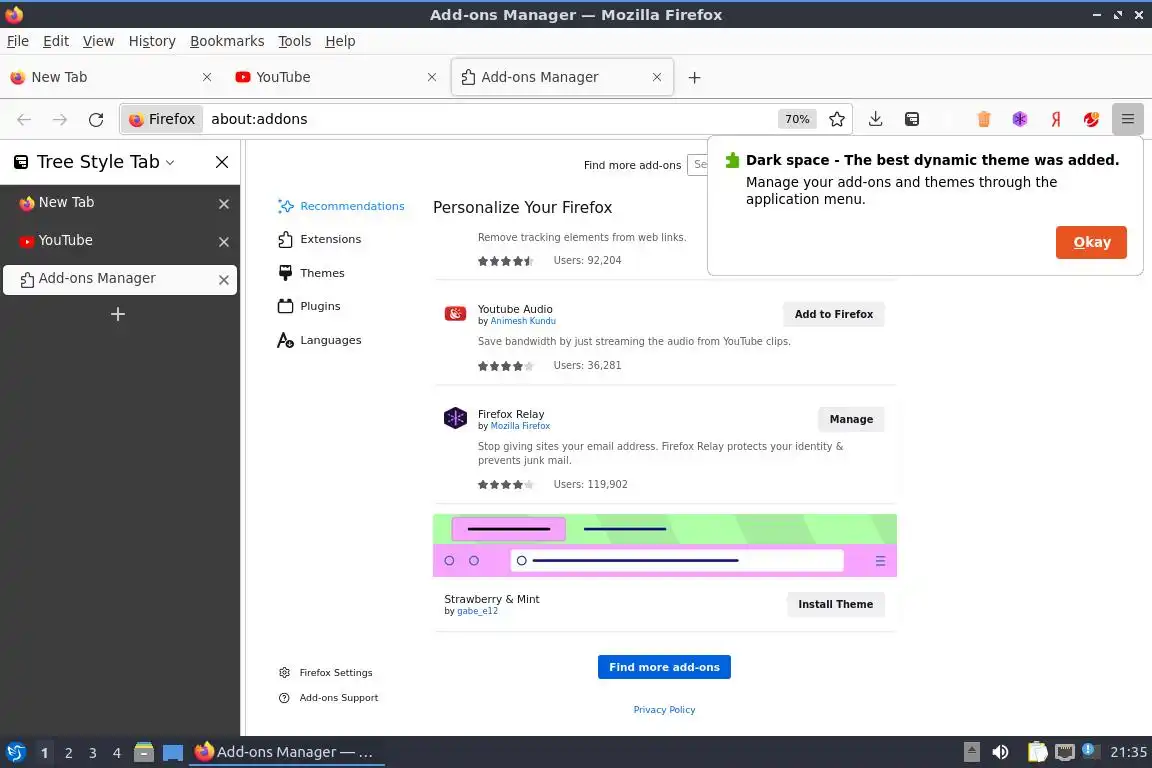Open Plugins category in add-ons sidebar

click(309, 306)
